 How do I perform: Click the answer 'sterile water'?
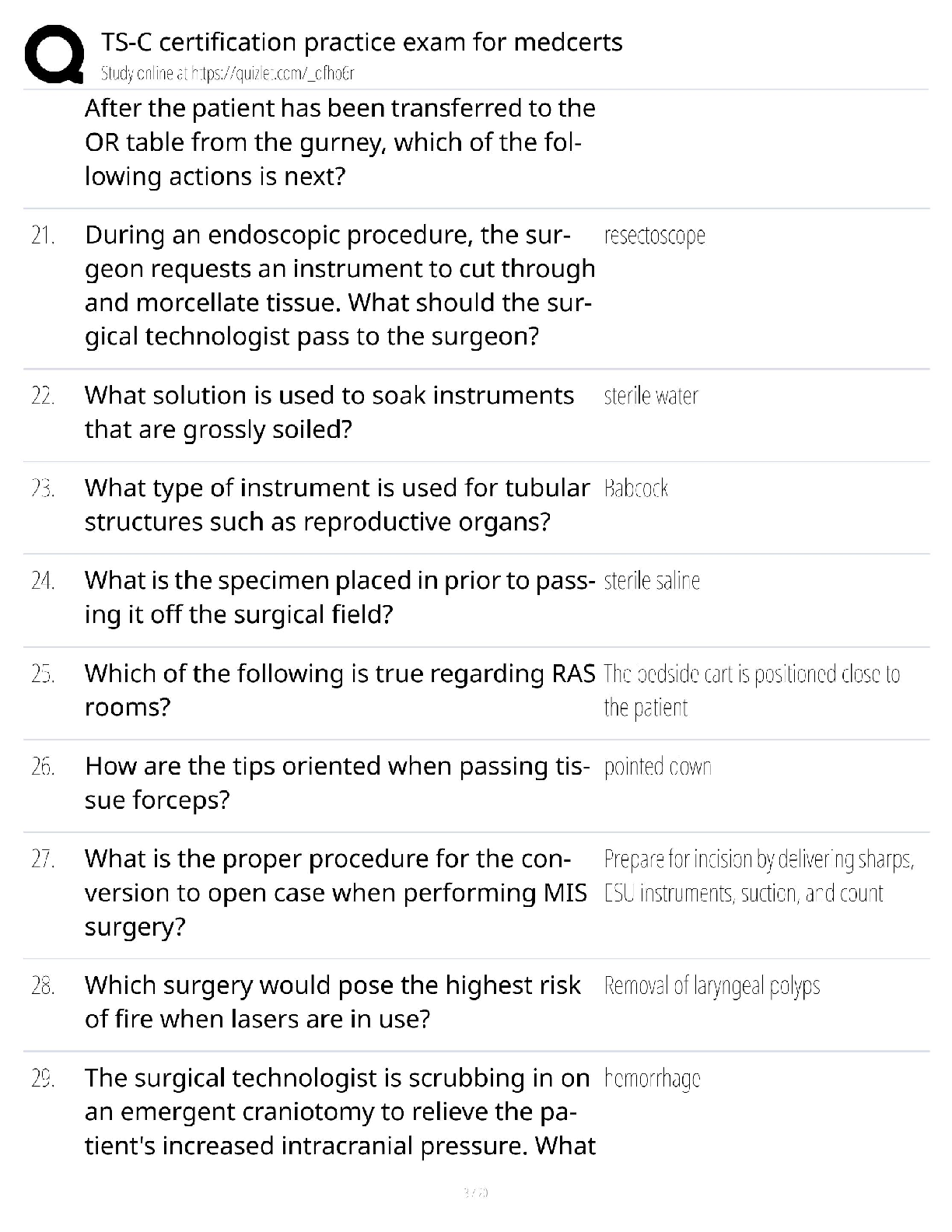tap(651, 396)
